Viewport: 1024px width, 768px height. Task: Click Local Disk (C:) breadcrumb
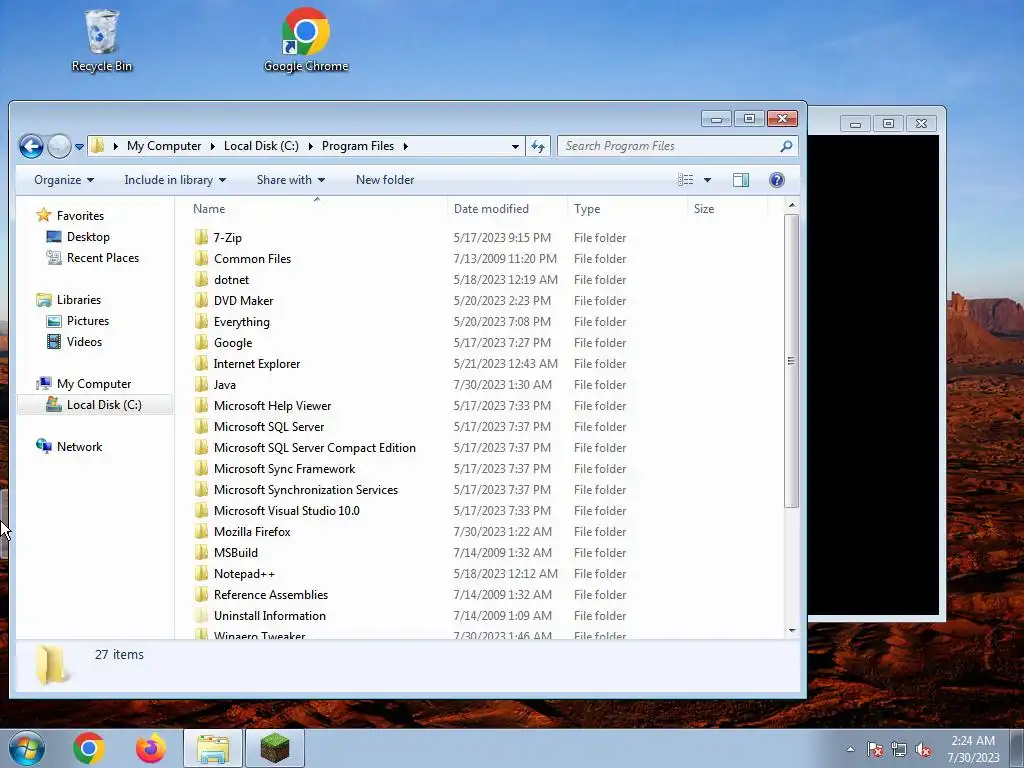(261, 146)
